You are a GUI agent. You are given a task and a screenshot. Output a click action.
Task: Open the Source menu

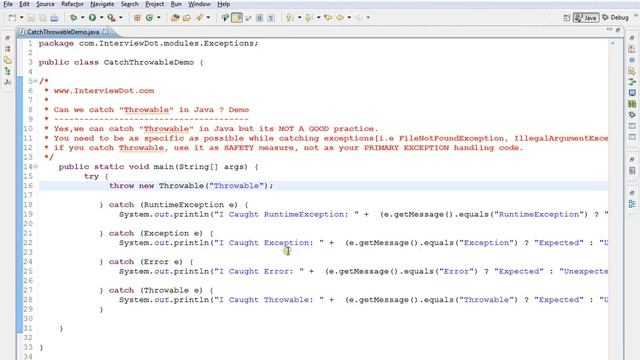tap(45, 4)
